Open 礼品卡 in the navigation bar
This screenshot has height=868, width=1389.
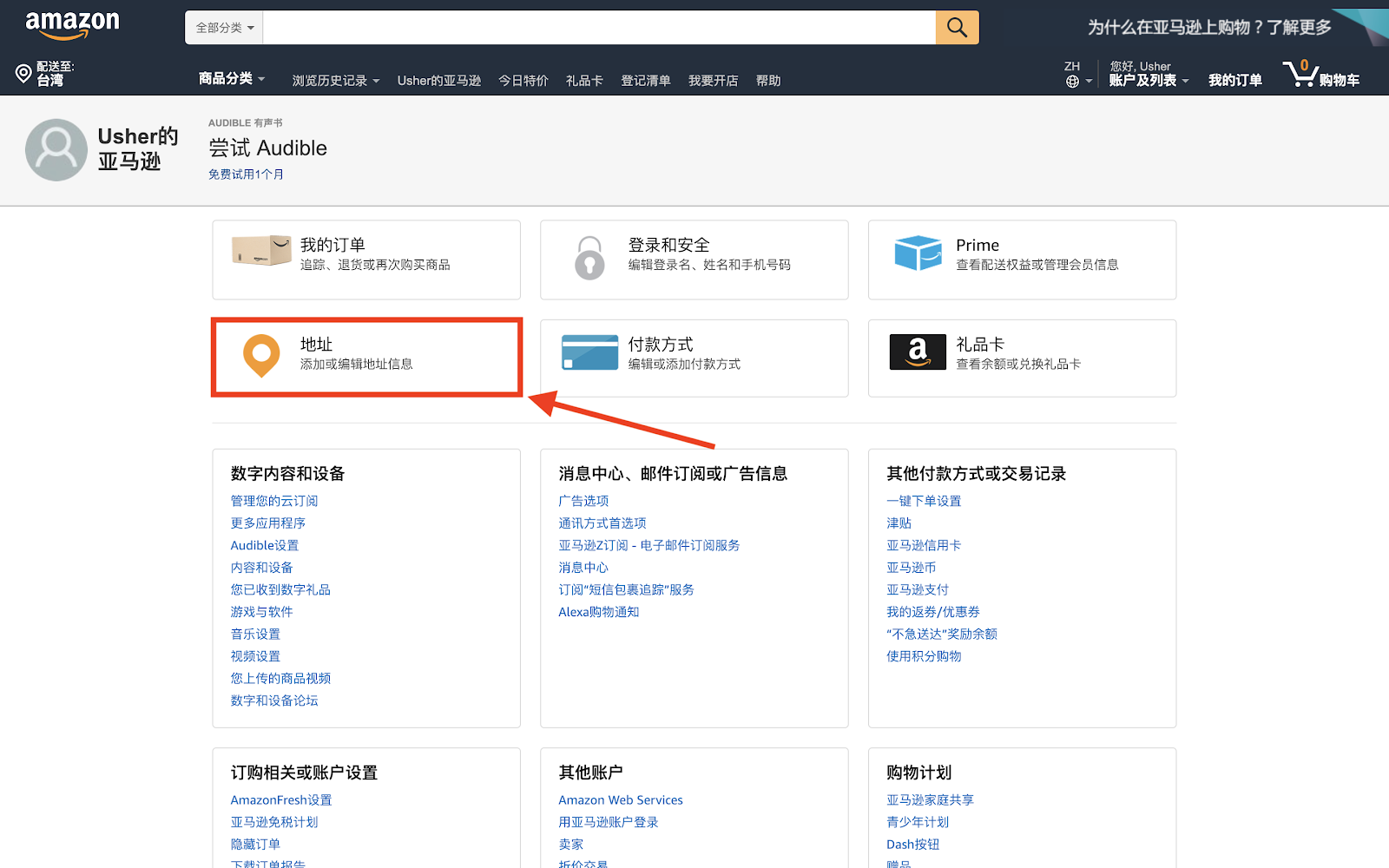(584, 81)
